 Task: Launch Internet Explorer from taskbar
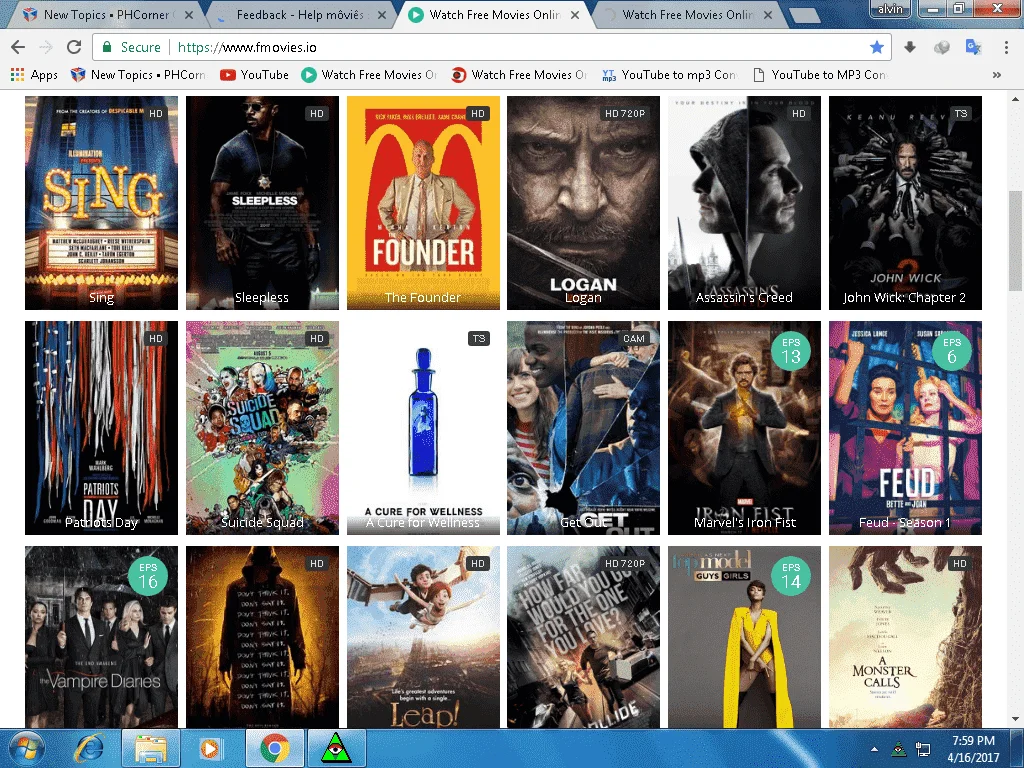tap(90, 748)
